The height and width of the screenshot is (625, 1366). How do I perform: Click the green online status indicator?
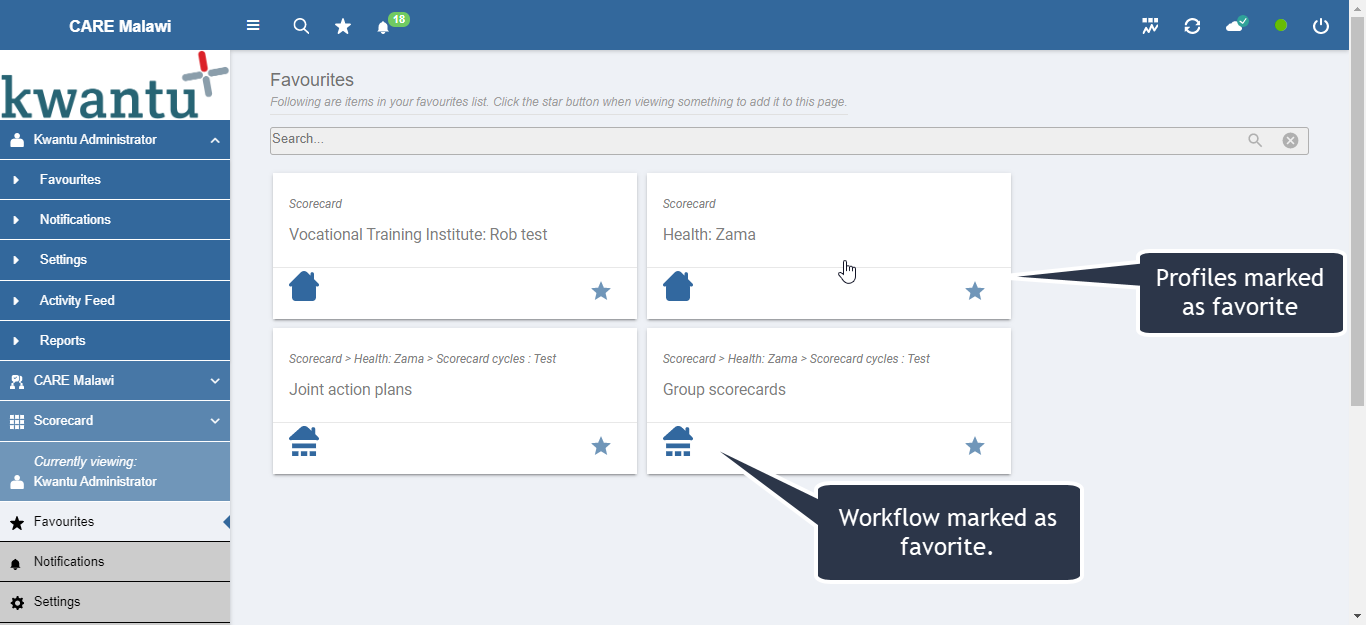[x=1281, y=26]
